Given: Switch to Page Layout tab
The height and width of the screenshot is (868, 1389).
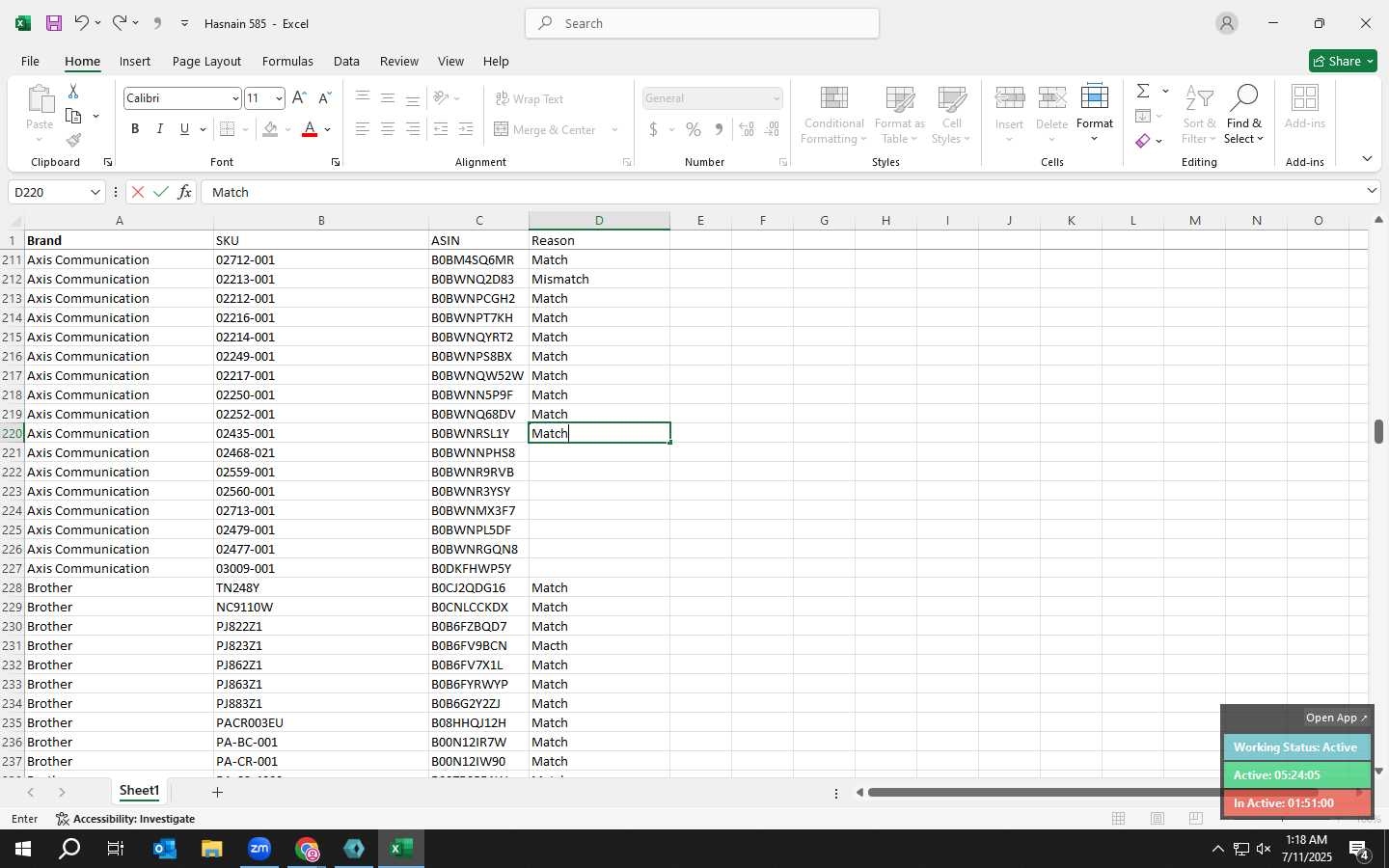Looking at the screenshot, I should pos(206,61).
